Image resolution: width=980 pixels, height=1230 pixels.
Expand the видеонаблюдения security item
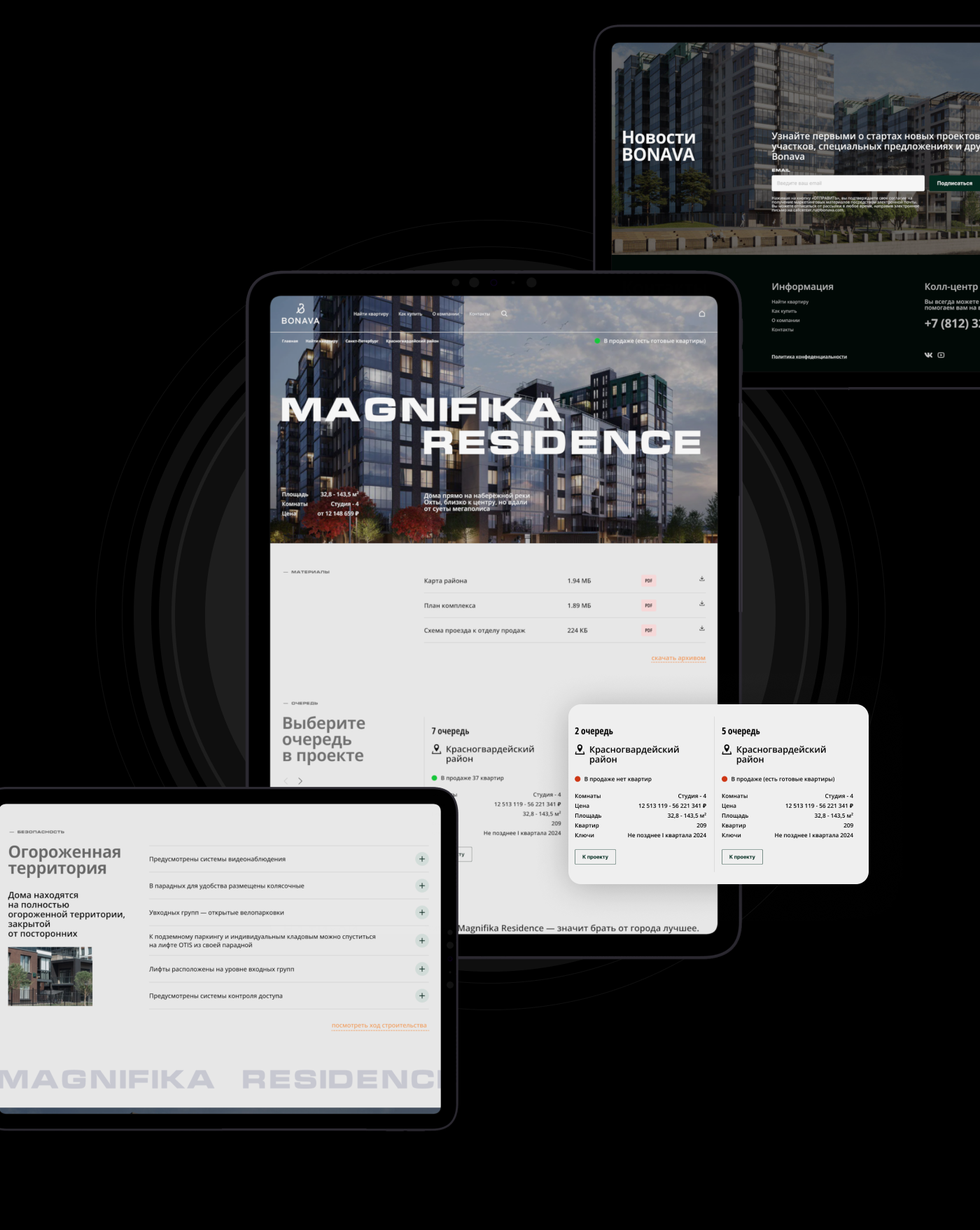[421, 859]
